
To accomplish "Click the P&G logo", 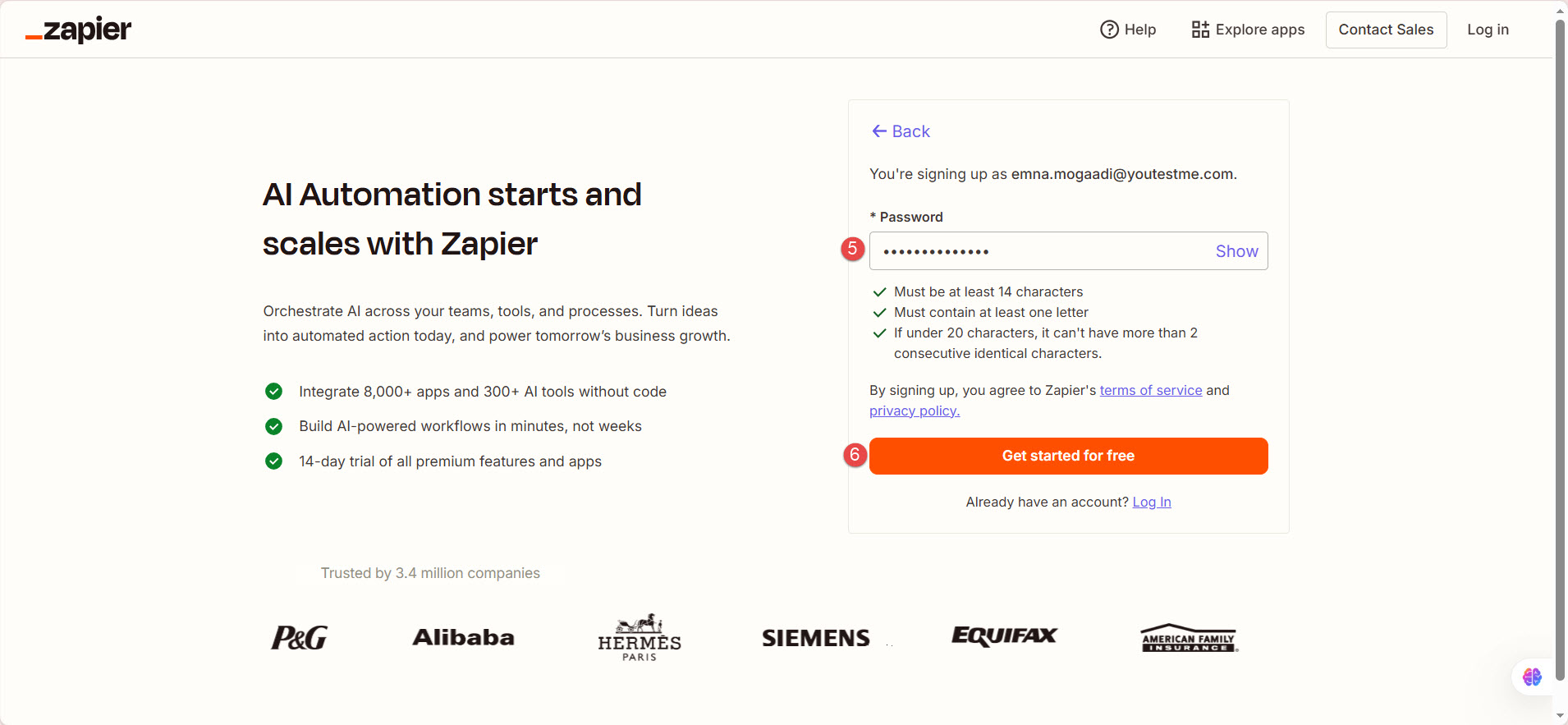I will (x=299, y=638).
